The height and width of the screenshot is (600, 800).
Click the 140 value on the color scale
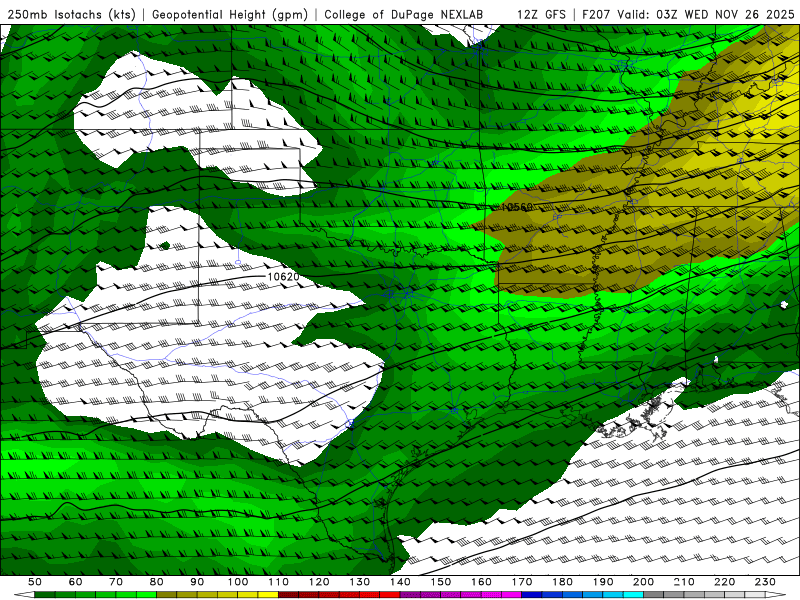click(400, 582)
